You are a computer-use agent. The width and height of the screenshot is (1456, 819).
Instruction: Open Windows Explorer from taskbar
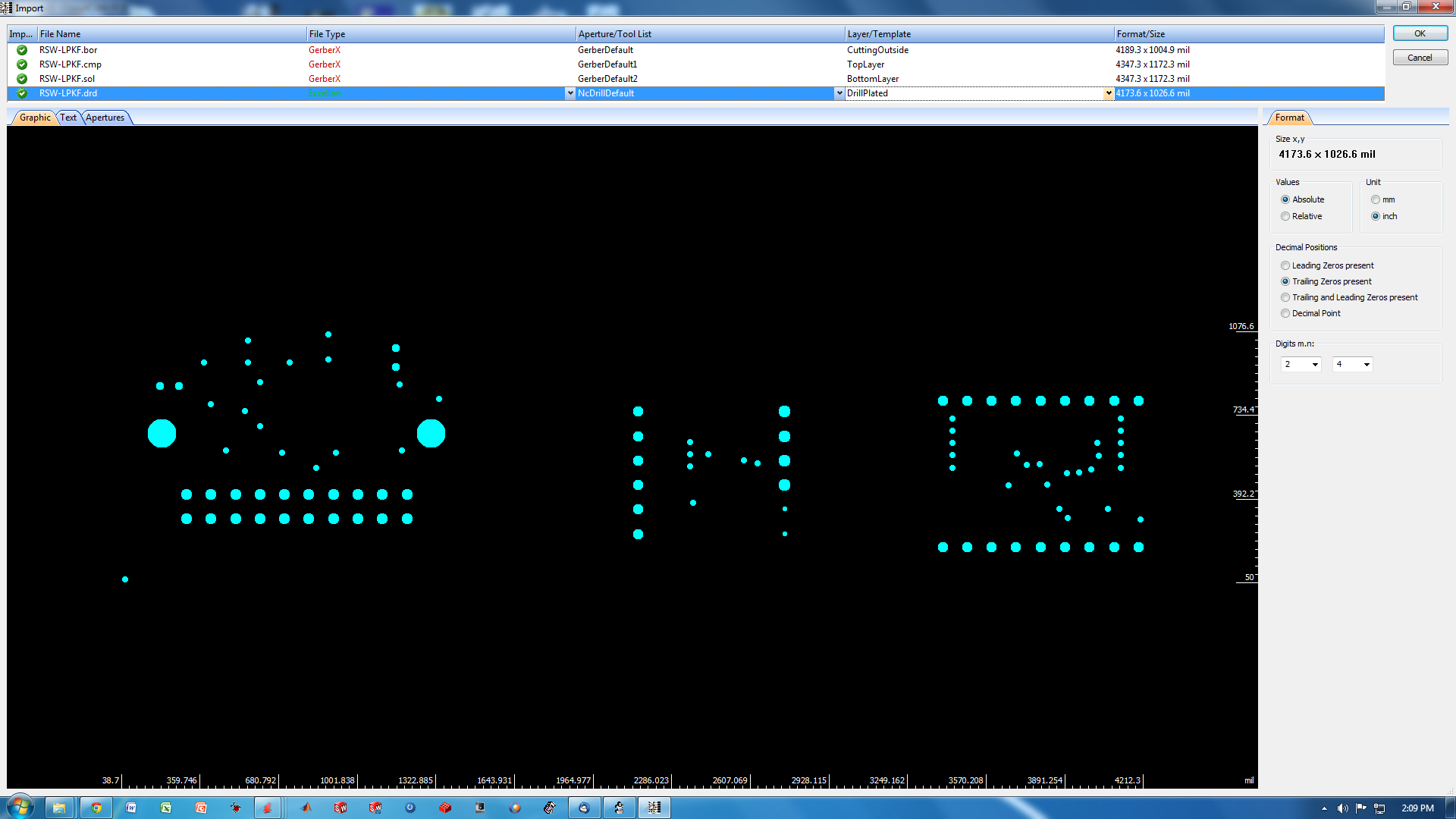point(59,808)
